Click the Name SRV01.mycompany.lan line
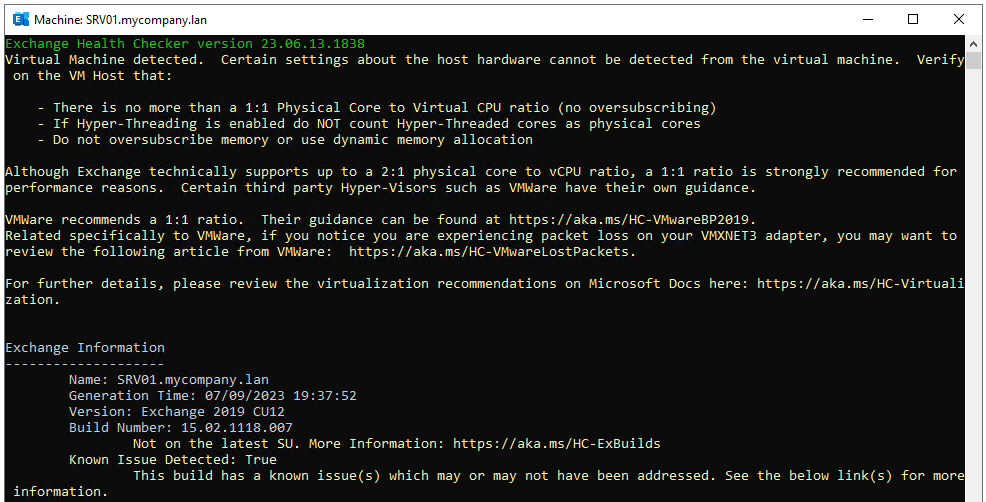Image resolution: width=986 pixels, height=502 pixels. point(169,380)
